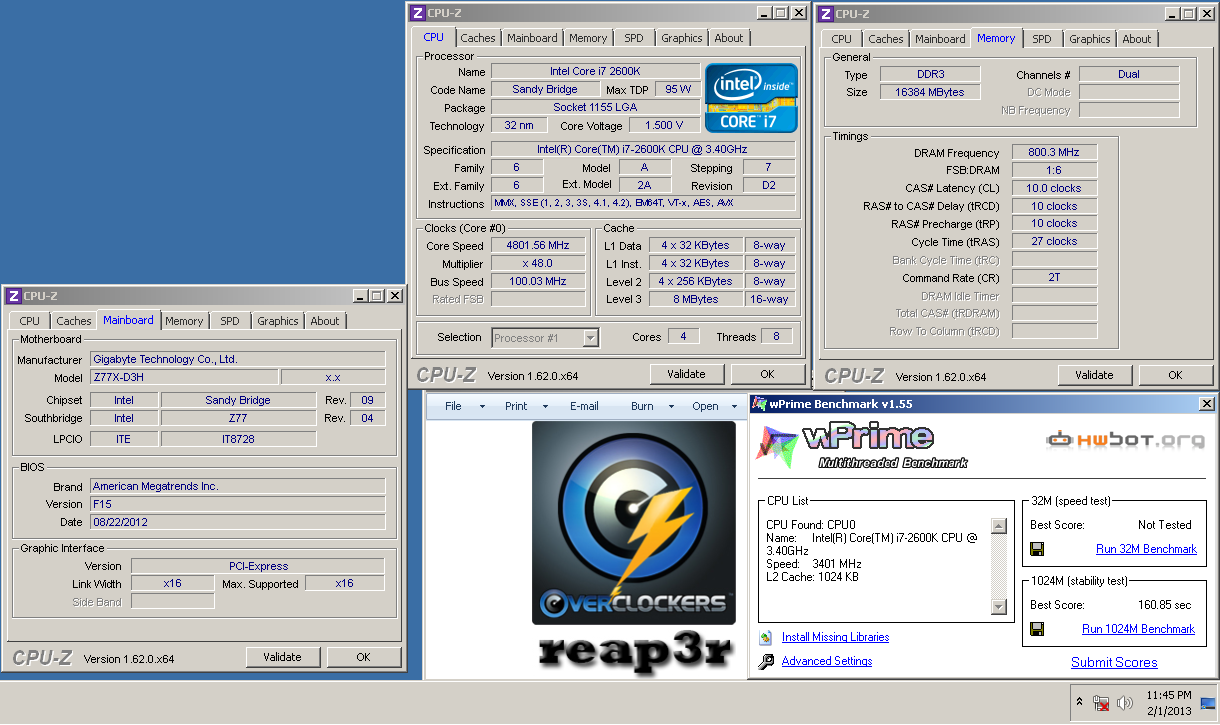This screenshot has width=1220, height=725.
Task: Click the Run 32M Benchmark link
Action: (x=1146, y=549)
